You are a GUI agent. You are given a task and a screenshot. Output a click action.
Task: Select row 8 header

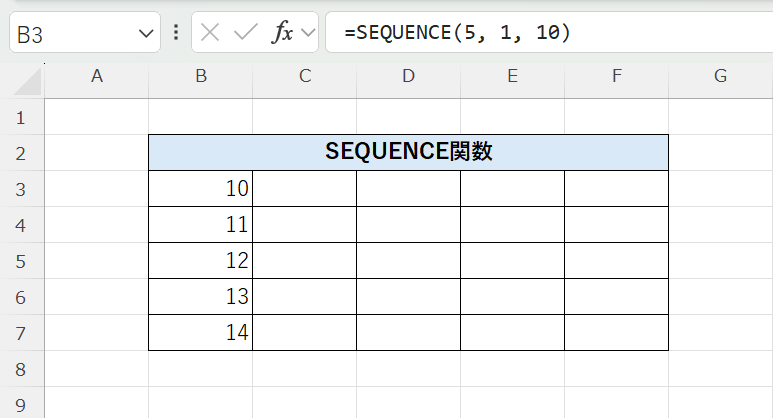click(22, 369)
